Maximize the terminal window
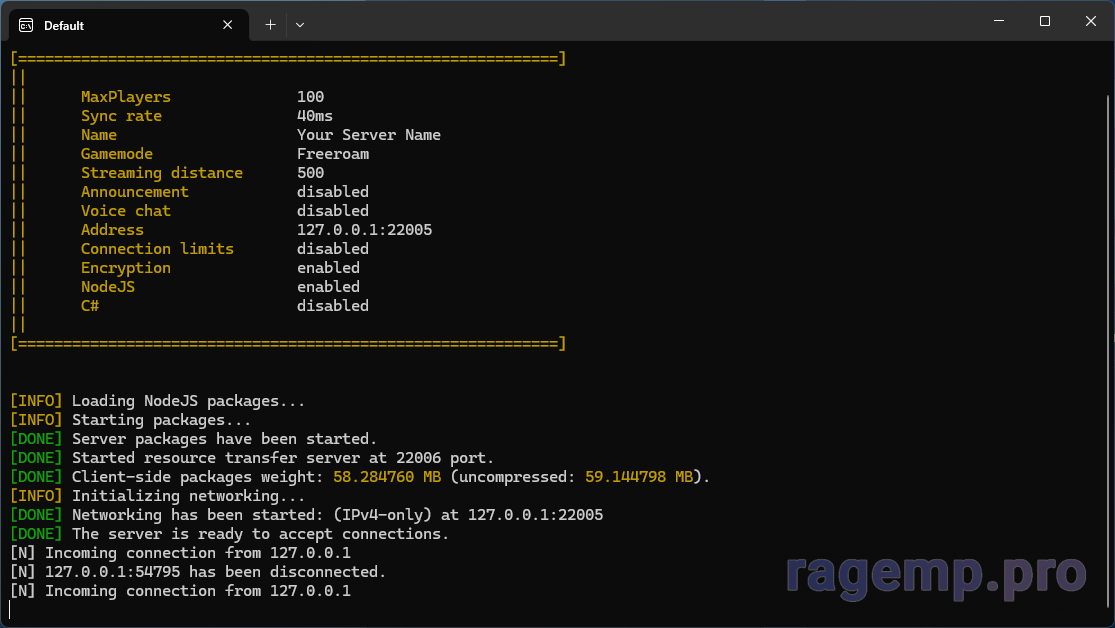 coord(1044,21)
